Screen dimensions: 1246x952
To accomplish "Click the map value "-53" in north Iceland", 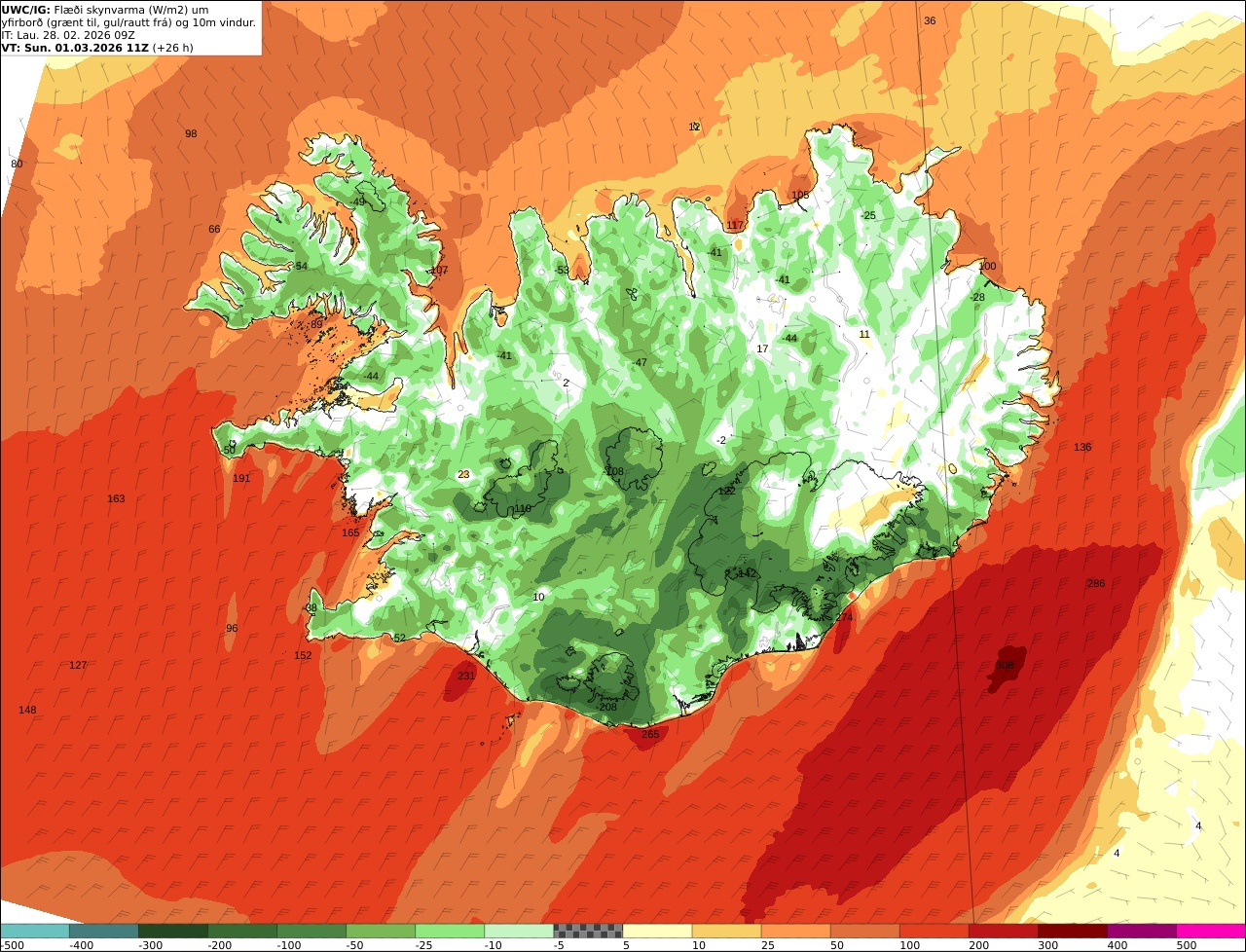I will coord(561,271).
